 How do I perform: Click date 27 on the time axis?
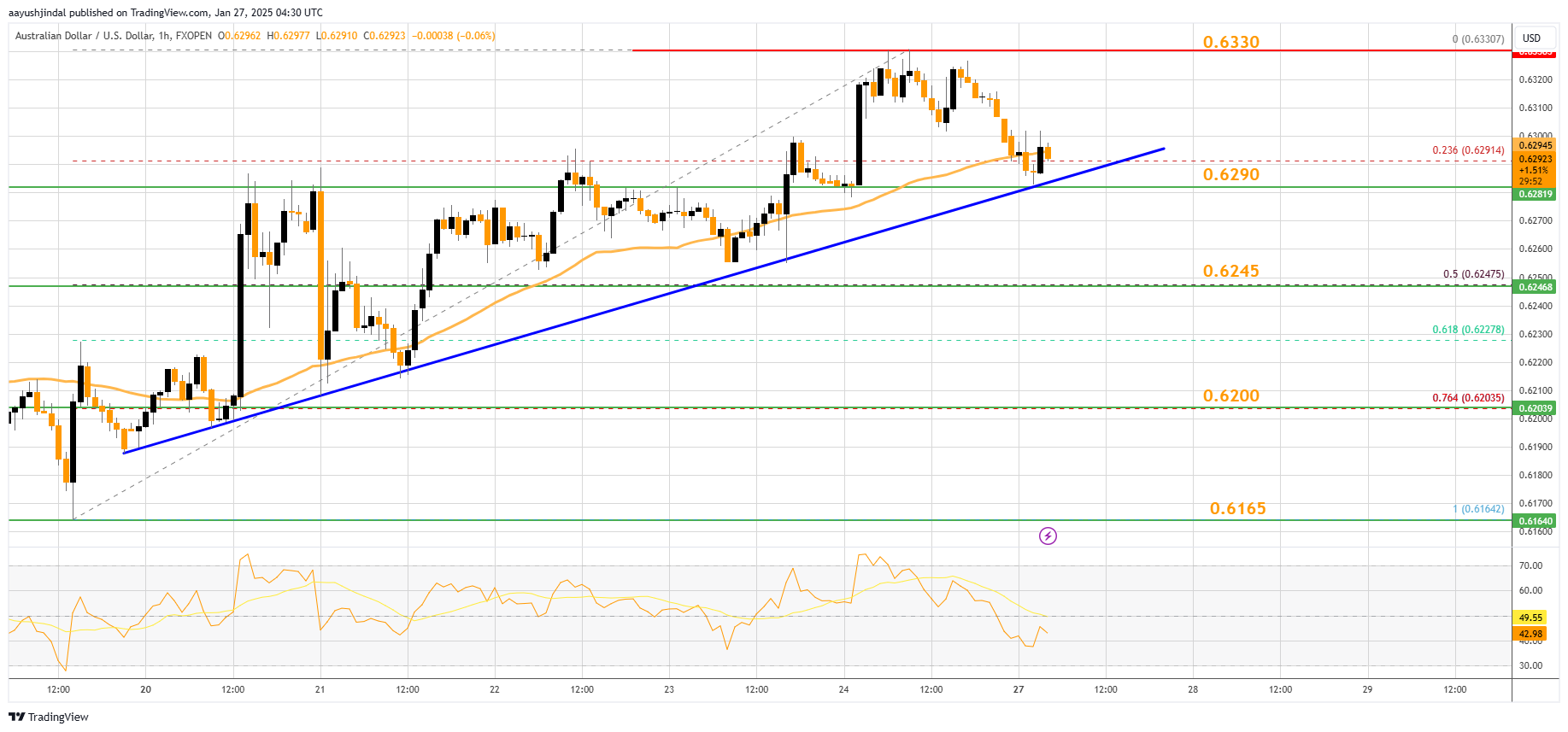coord(1019,689)
